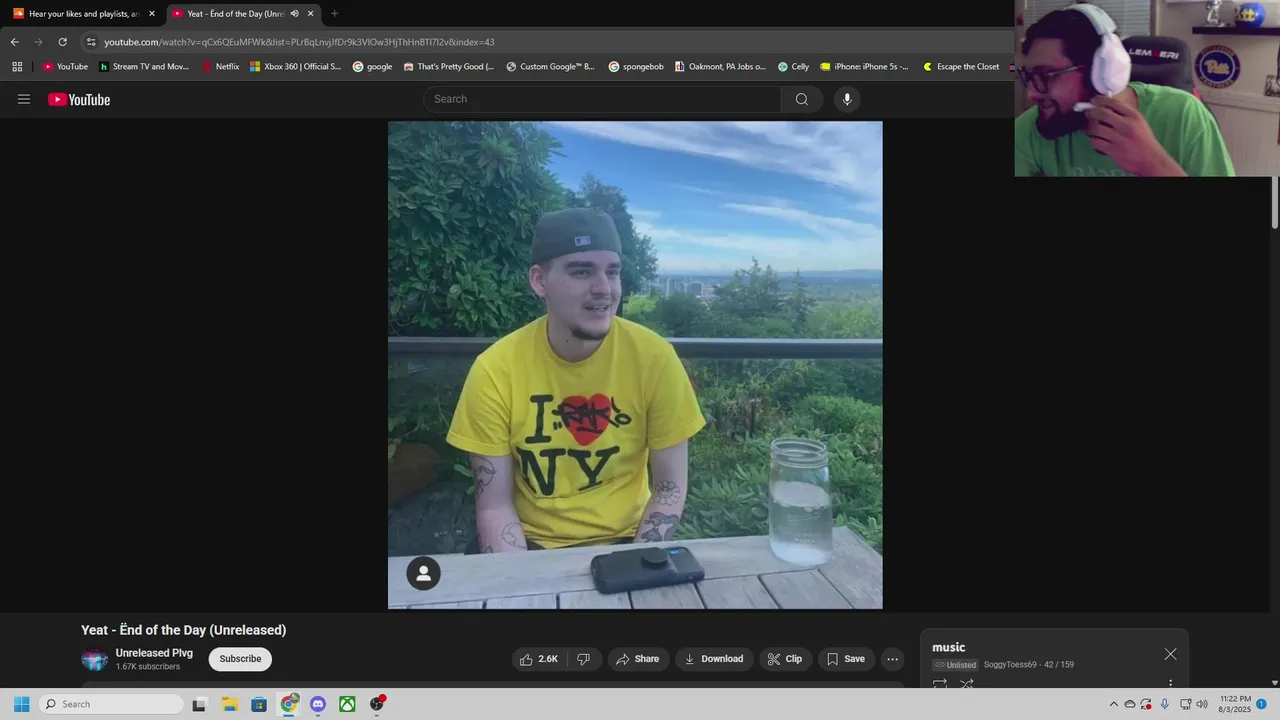Subscribe to Unreleased Plvg
The image size is (1280, 720).
240,659
